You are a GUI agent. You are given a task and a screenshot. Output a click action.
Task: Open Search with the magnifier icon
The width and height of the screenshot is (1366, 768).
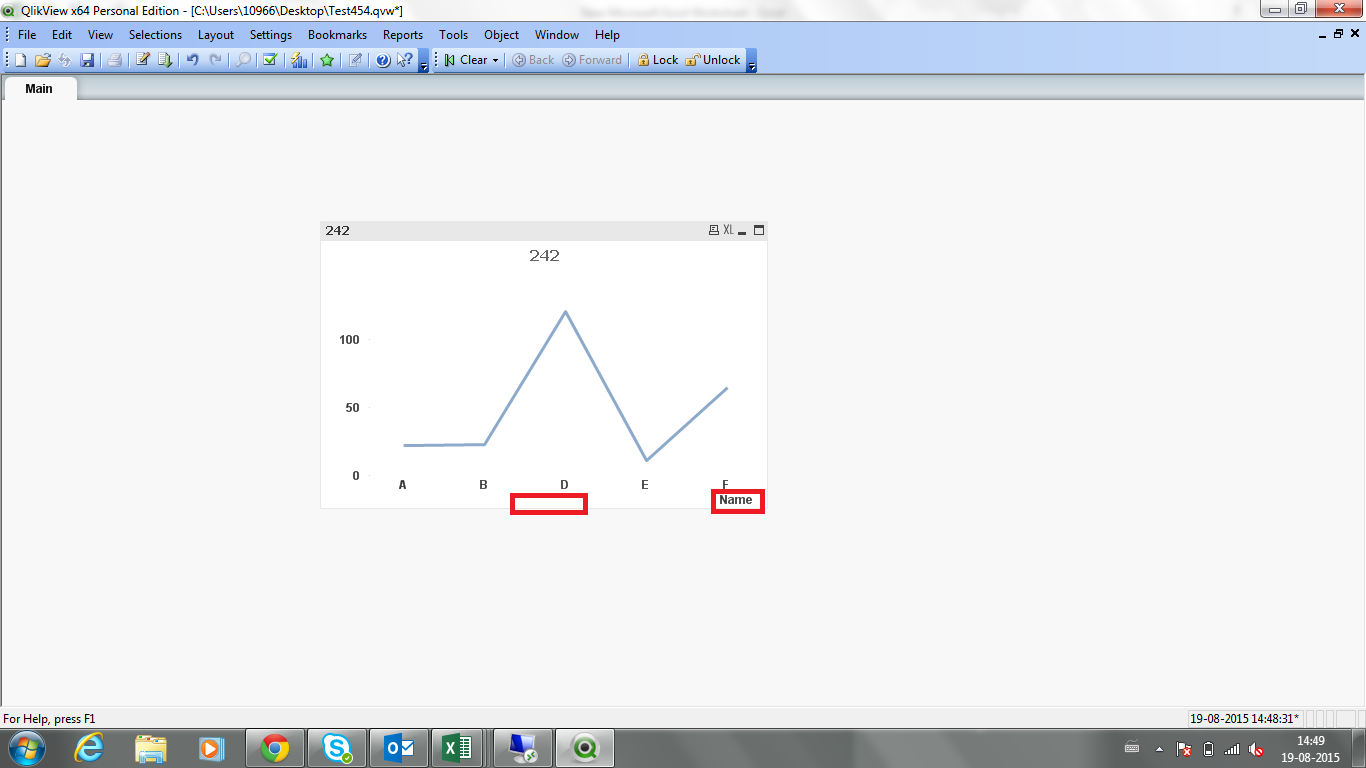243,60
